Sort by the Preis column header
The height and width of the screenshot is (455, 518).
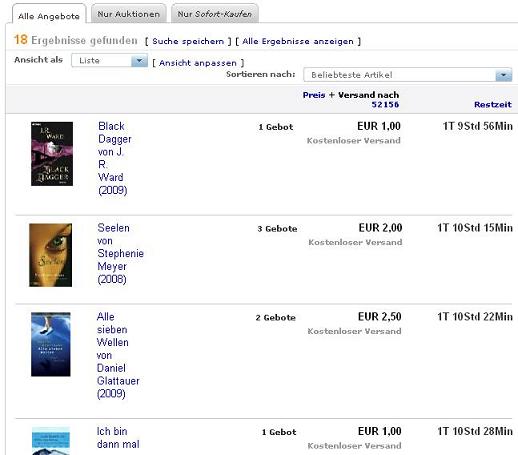pos(314,95)
